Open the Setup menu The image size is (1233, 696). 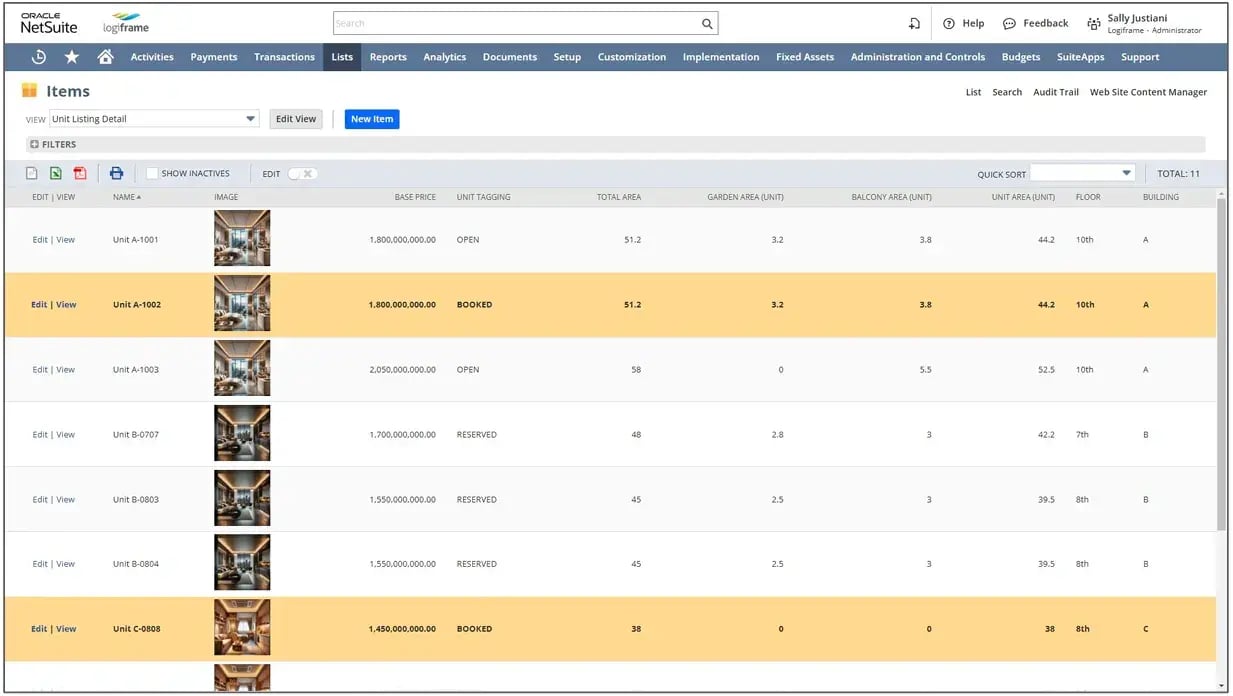tap(567, 57)
